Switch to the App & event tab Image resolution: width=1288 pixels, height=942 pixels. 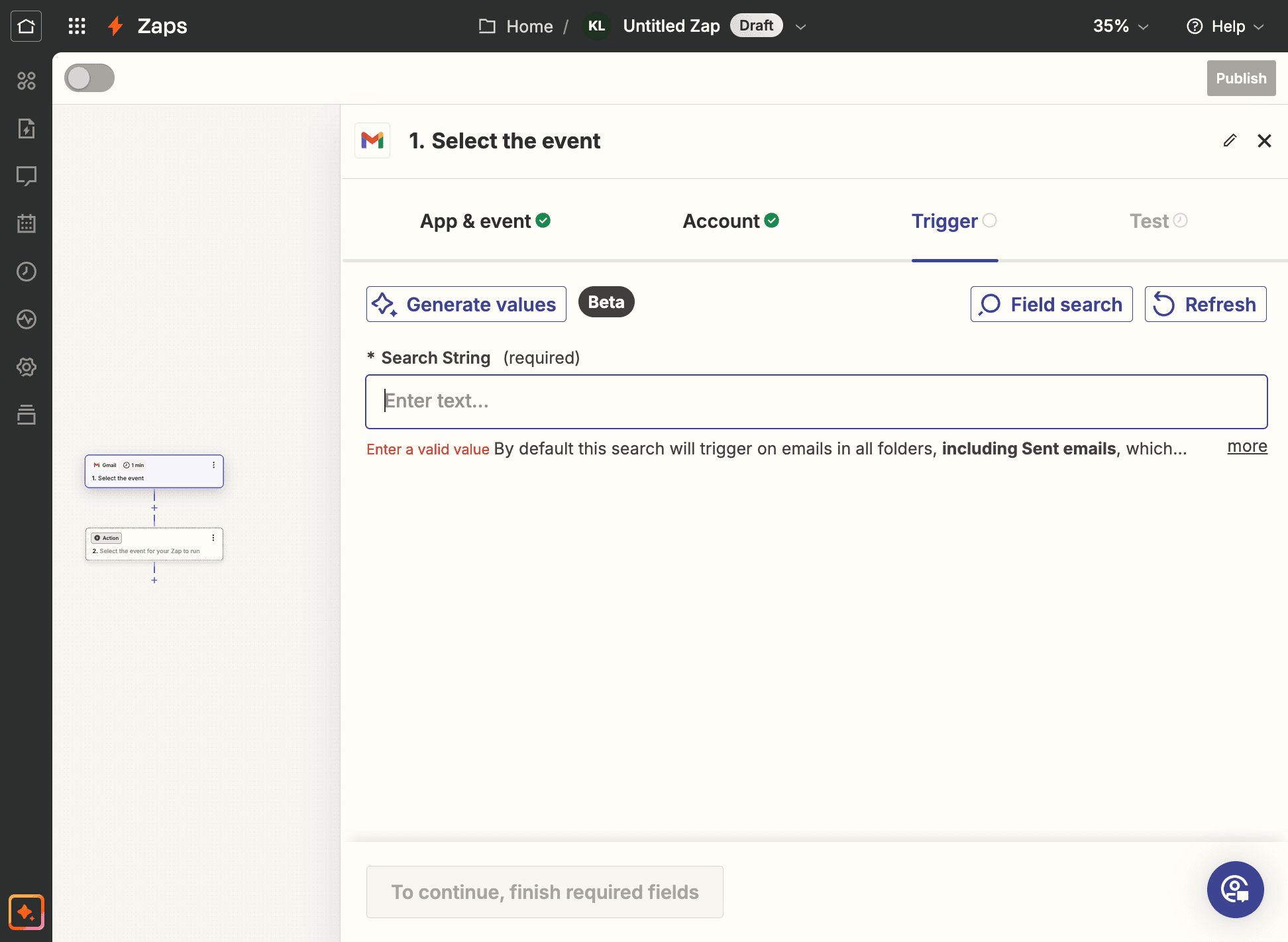485,221
